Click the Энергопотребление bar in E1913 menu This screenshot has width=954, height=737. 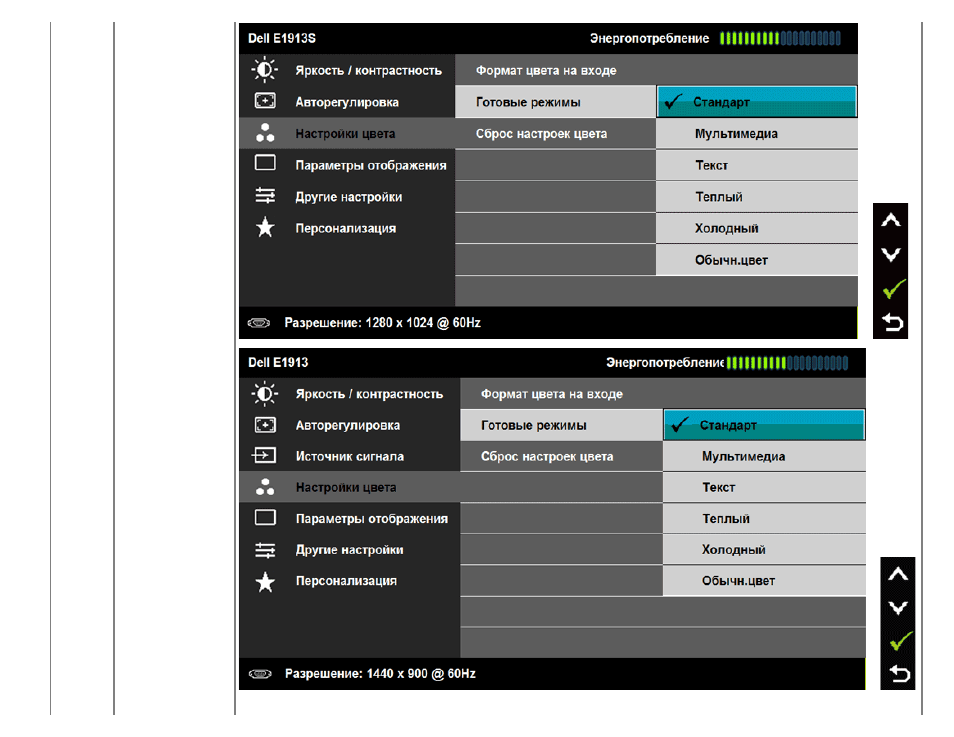click(787, 363)
